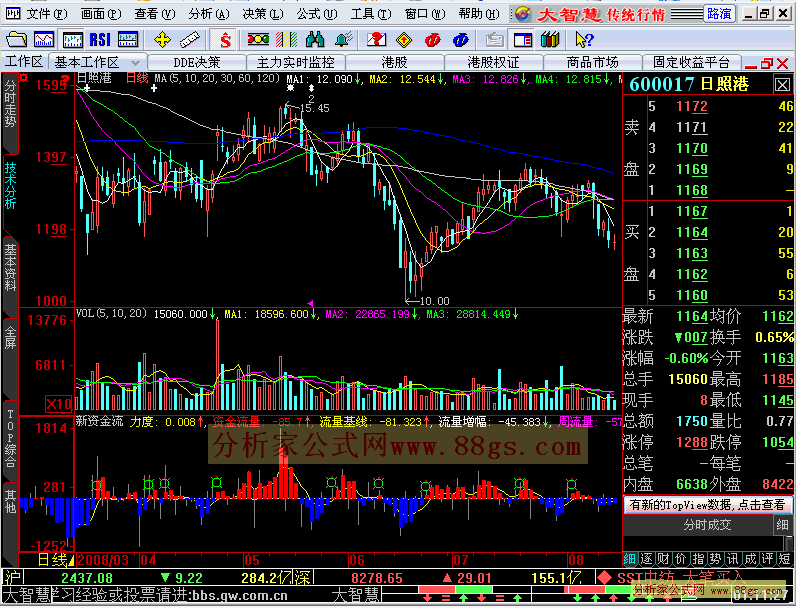Click the red restore icon on workspace tabs

coord(767,63)
